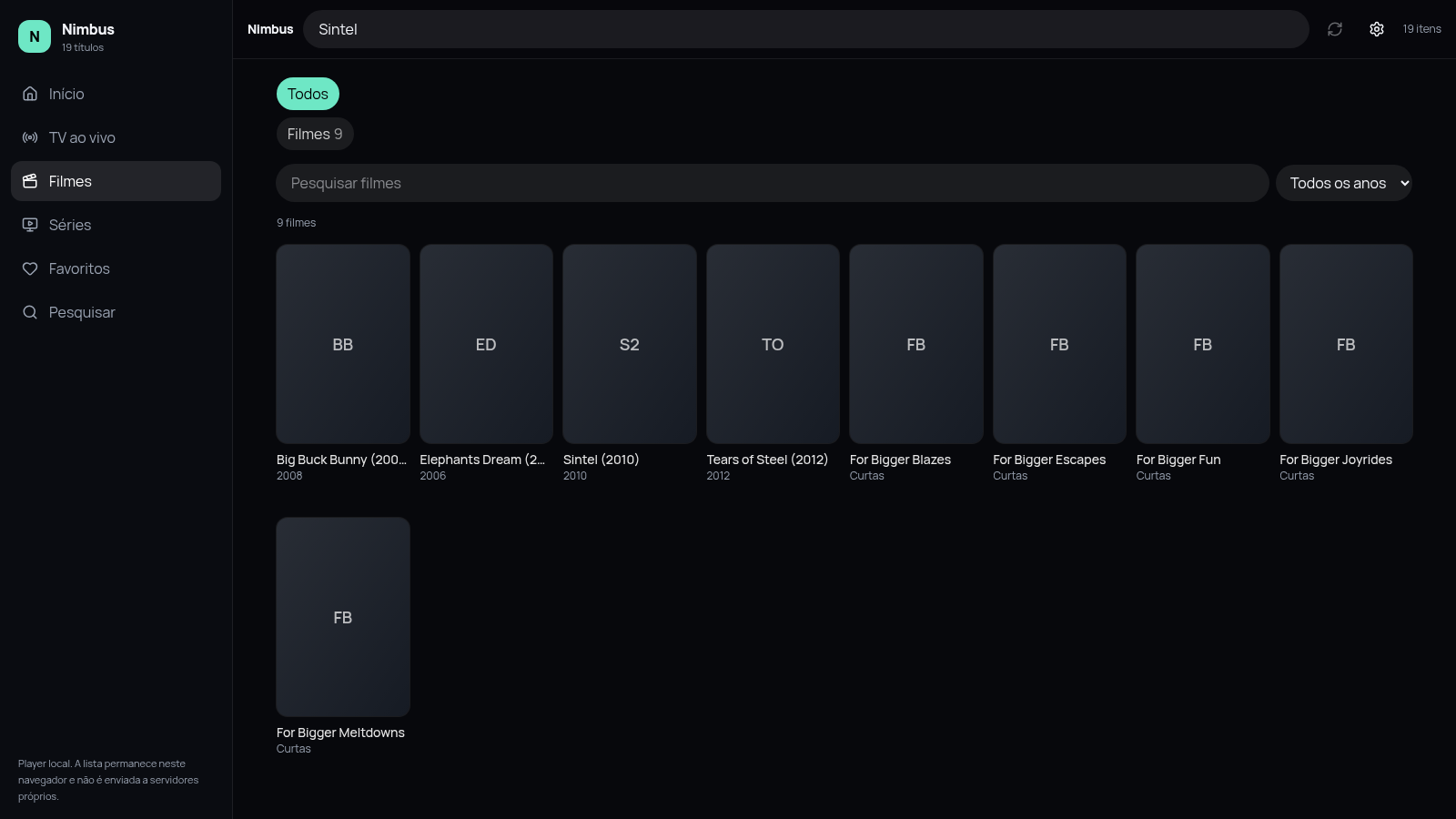Click the Tears of Steel (2012) title
Screen dimensions: 1456x819
767,460
